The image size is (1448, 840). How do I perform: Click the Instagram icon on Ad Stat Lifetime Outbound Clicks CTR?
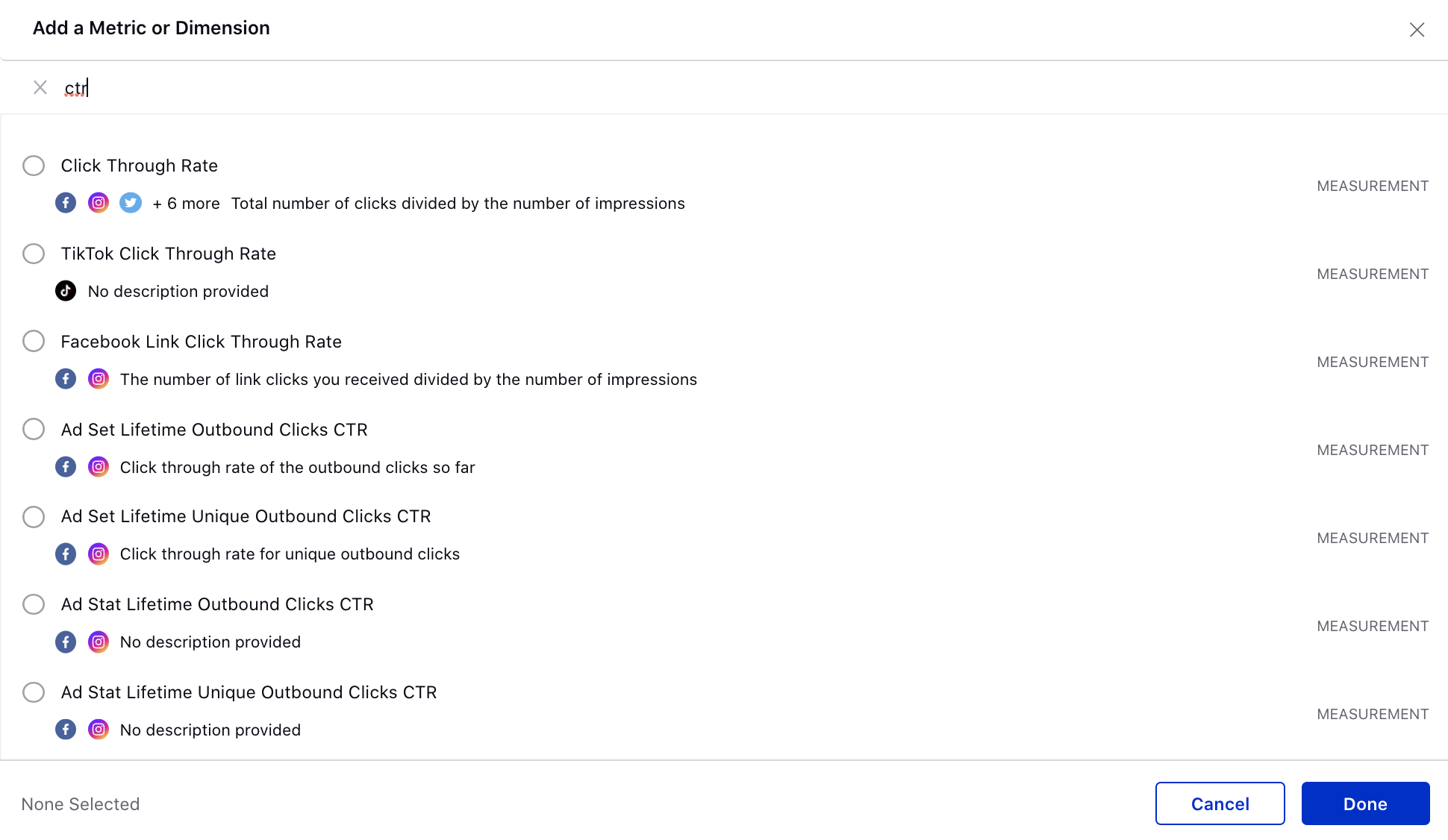point(97,641)
